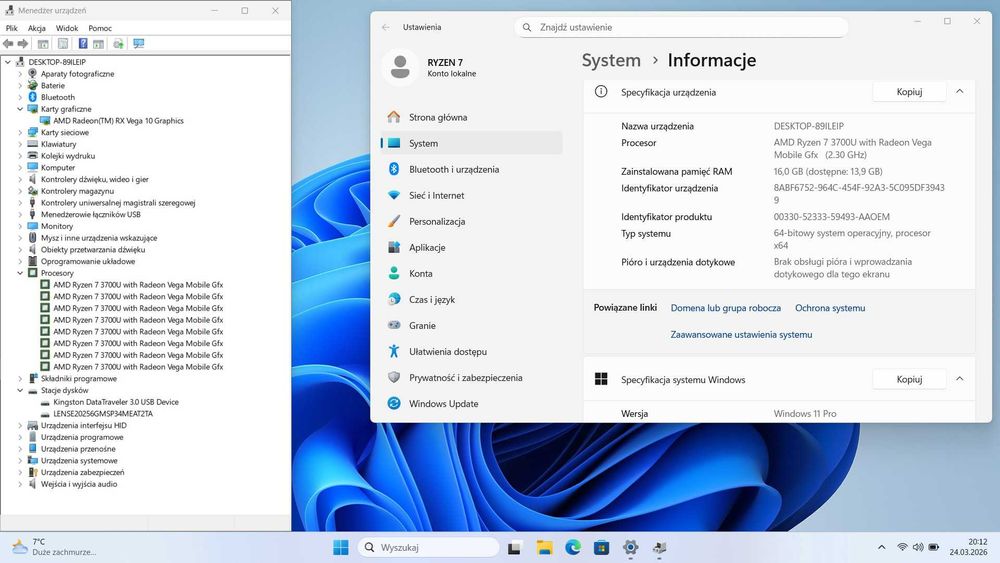Open Granie settings

point(471,325)
